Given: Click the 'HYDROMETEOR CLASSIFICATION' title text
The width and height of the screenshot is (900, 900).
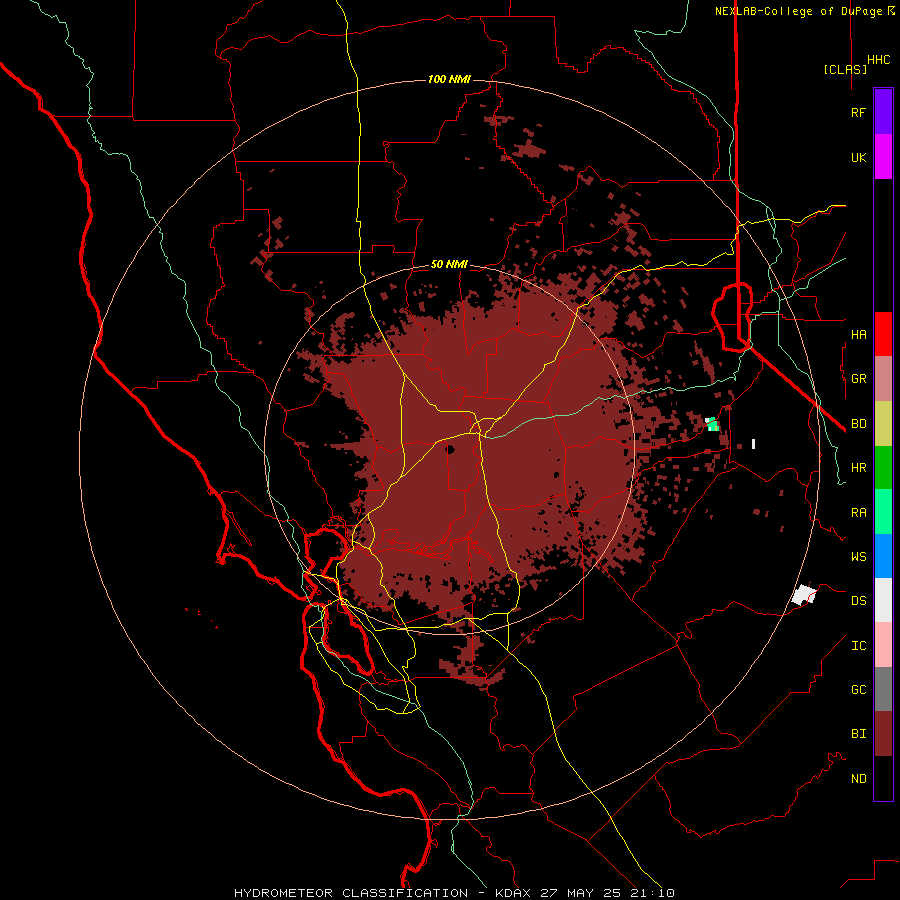Looking at the screenshot, I should (351, 893).
